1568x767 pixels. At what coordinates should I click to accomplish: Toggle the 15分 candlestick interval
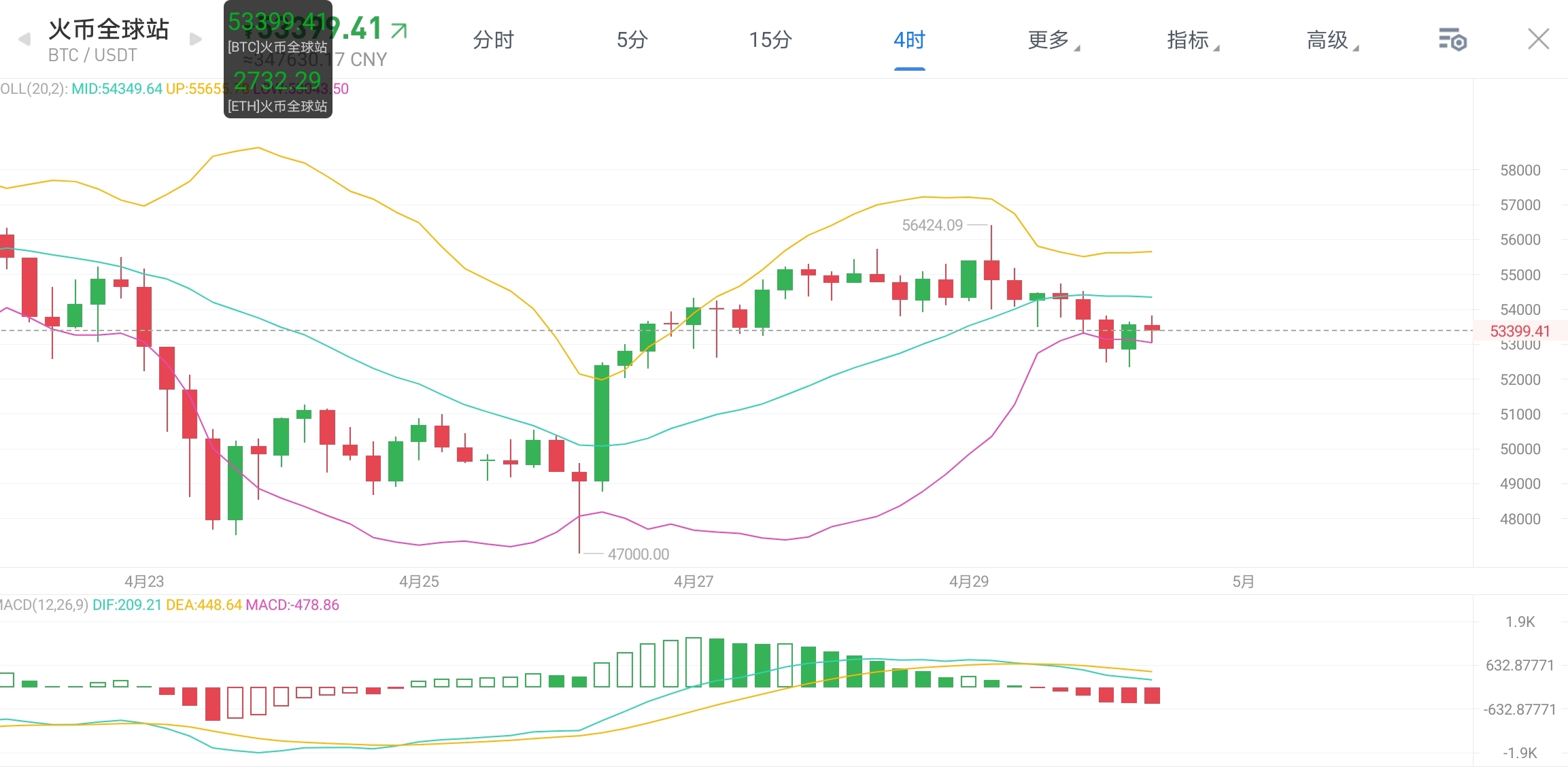coord(770,41)
